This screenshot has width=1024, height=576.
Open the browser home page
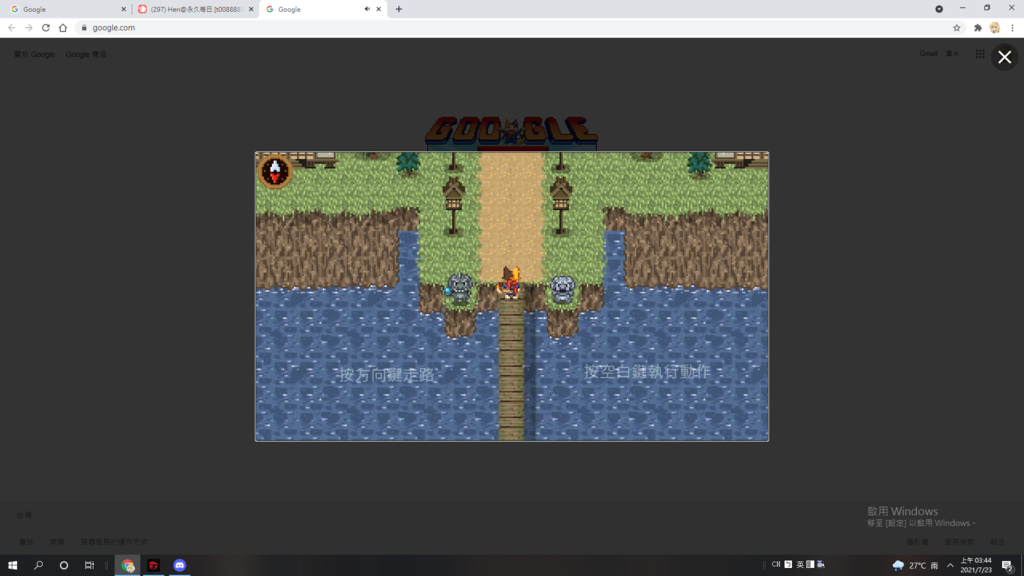pyautogui.click(x=63, y=27)
